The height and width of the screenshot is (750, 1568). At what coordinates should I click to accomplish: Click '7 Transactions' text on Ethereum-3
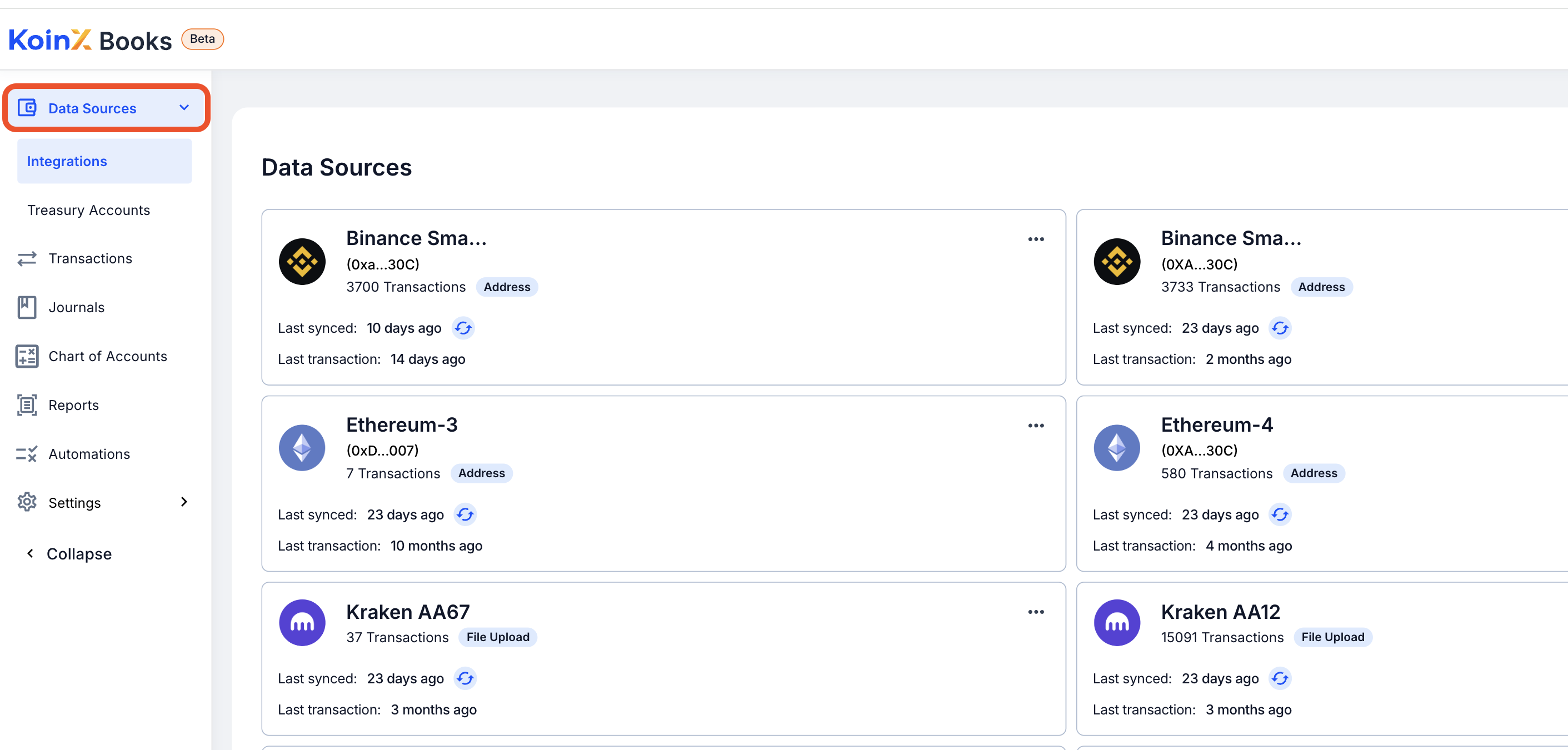tap(393, 473)
